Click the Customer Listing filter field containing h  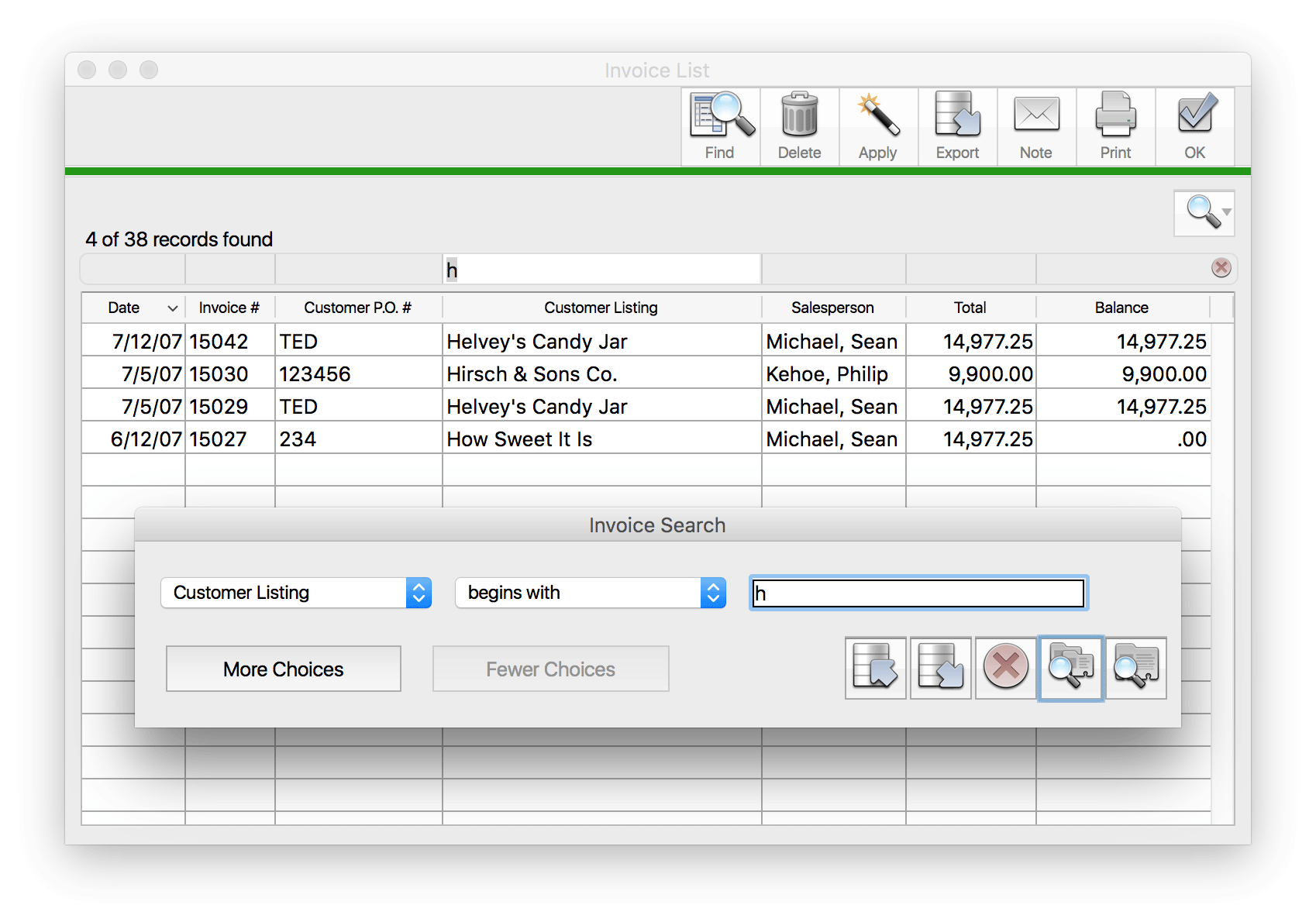click(x=601, y=270)
